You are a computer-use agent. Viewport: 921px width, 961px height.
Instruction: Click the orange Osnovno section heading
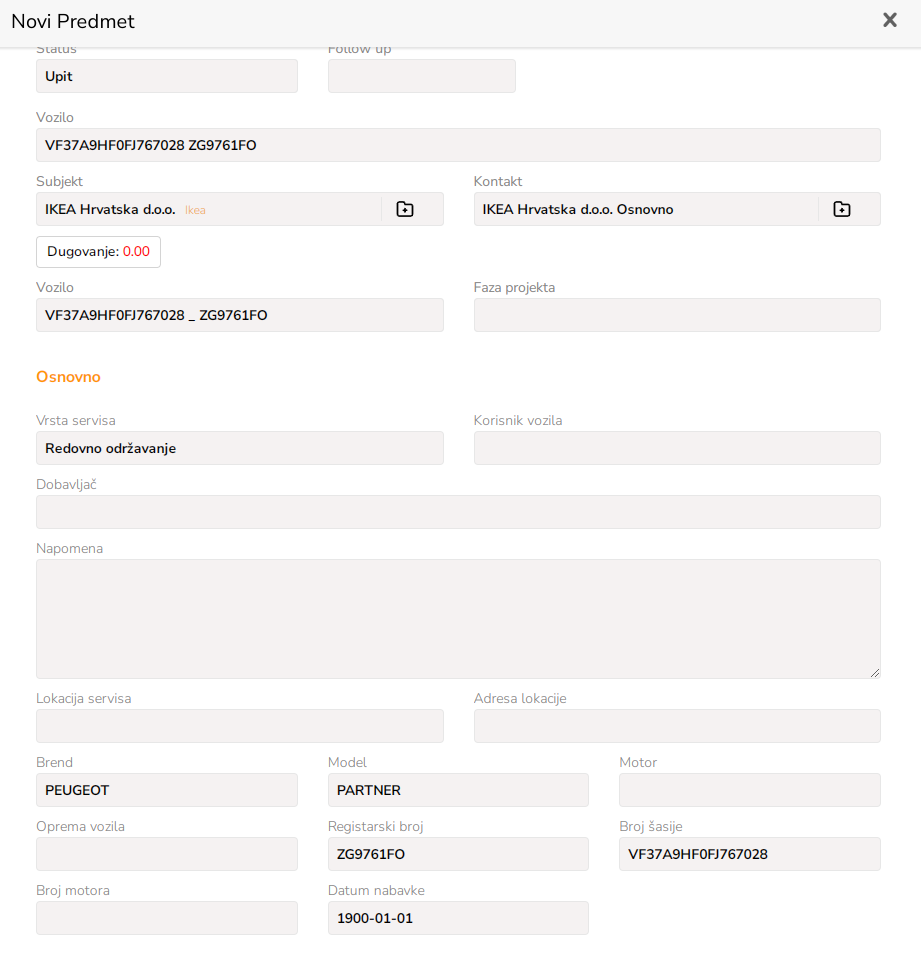(68, 377)
